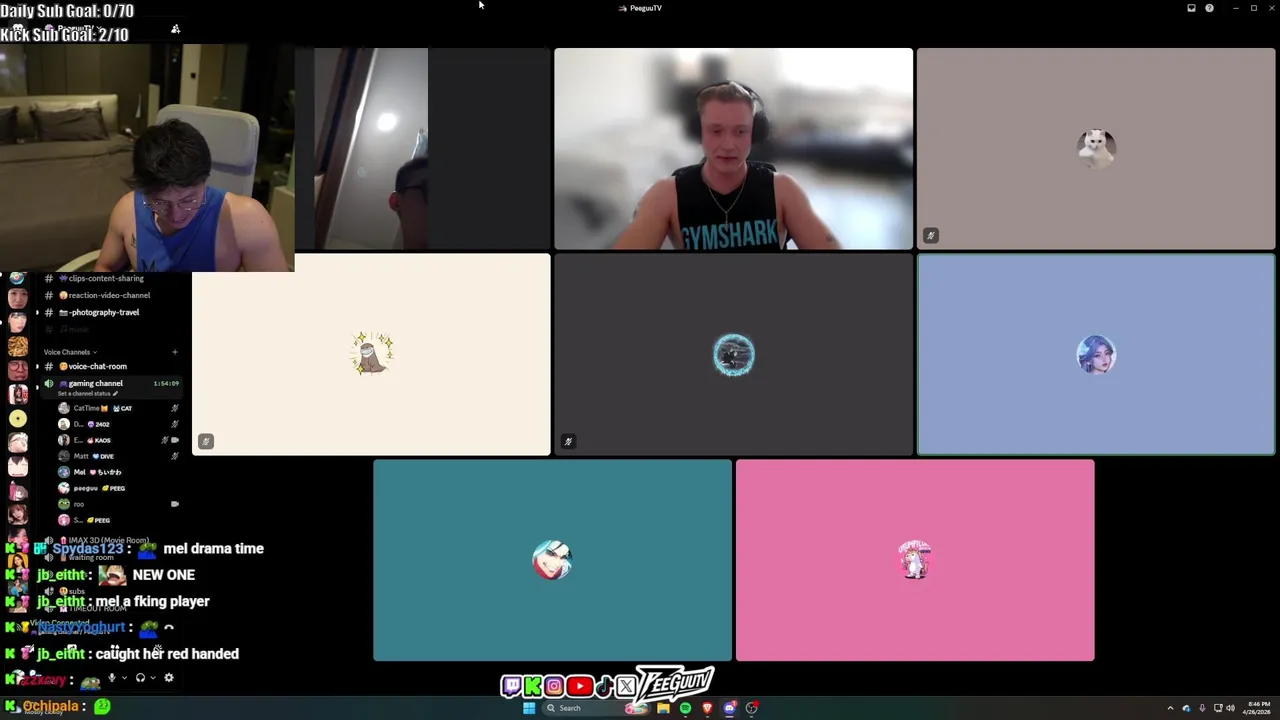Open the Gymshark streamer's video tile

click(733, 149)
